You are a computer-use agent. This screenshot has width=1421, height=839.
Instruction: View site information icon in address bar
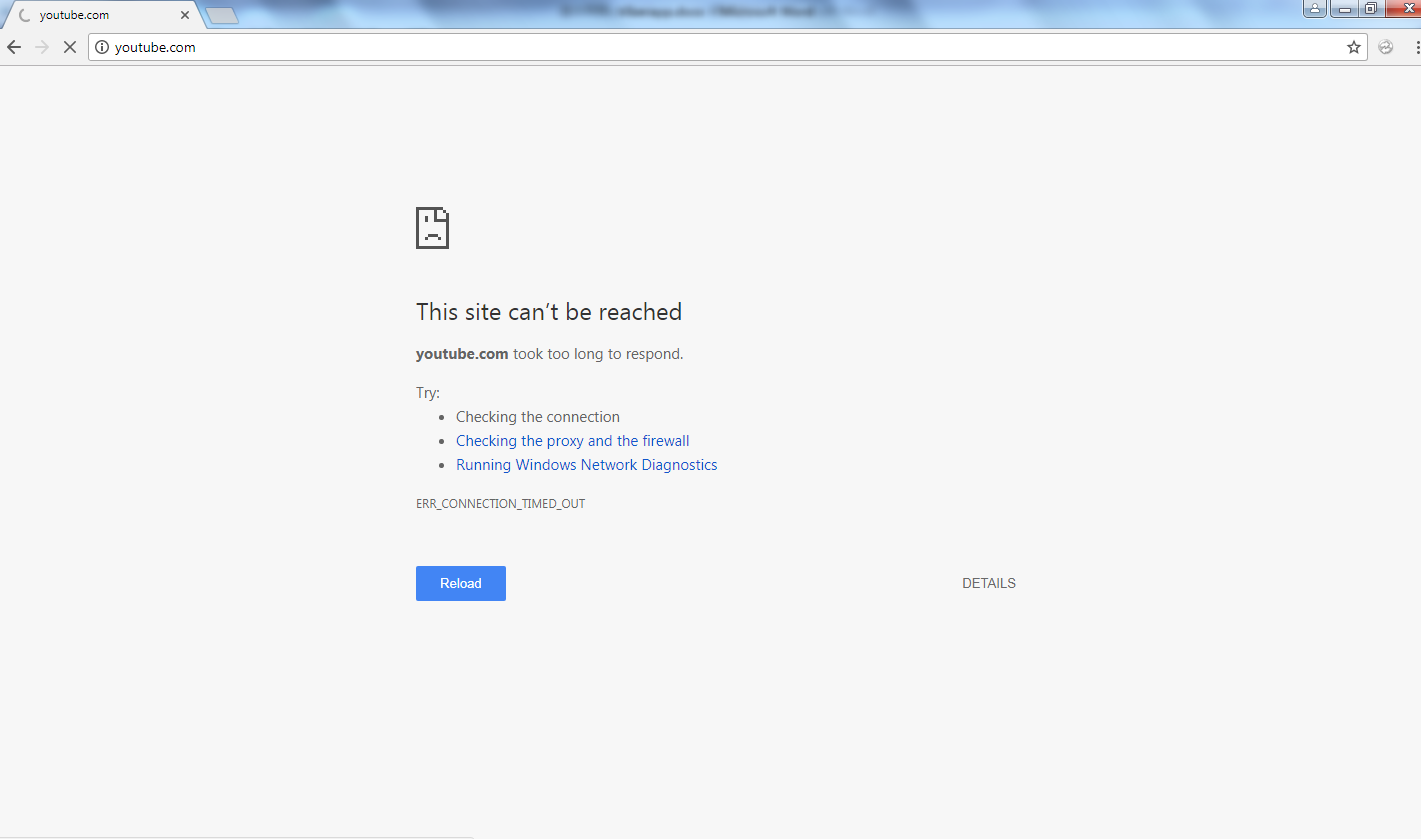pyautogui.click(x=101, y=47)
